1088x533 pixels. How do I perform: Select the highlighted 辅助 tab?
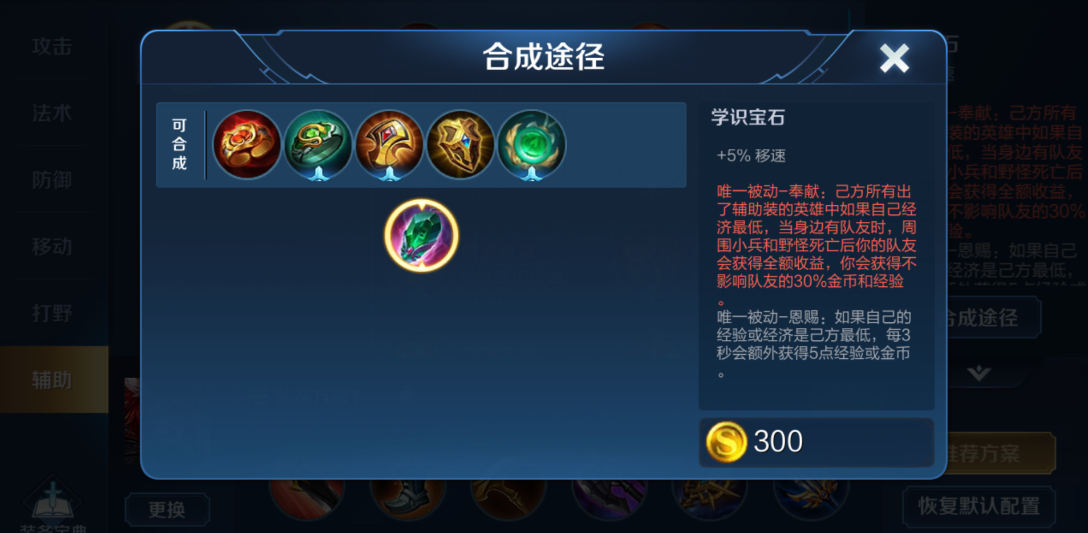pos(54,380)
